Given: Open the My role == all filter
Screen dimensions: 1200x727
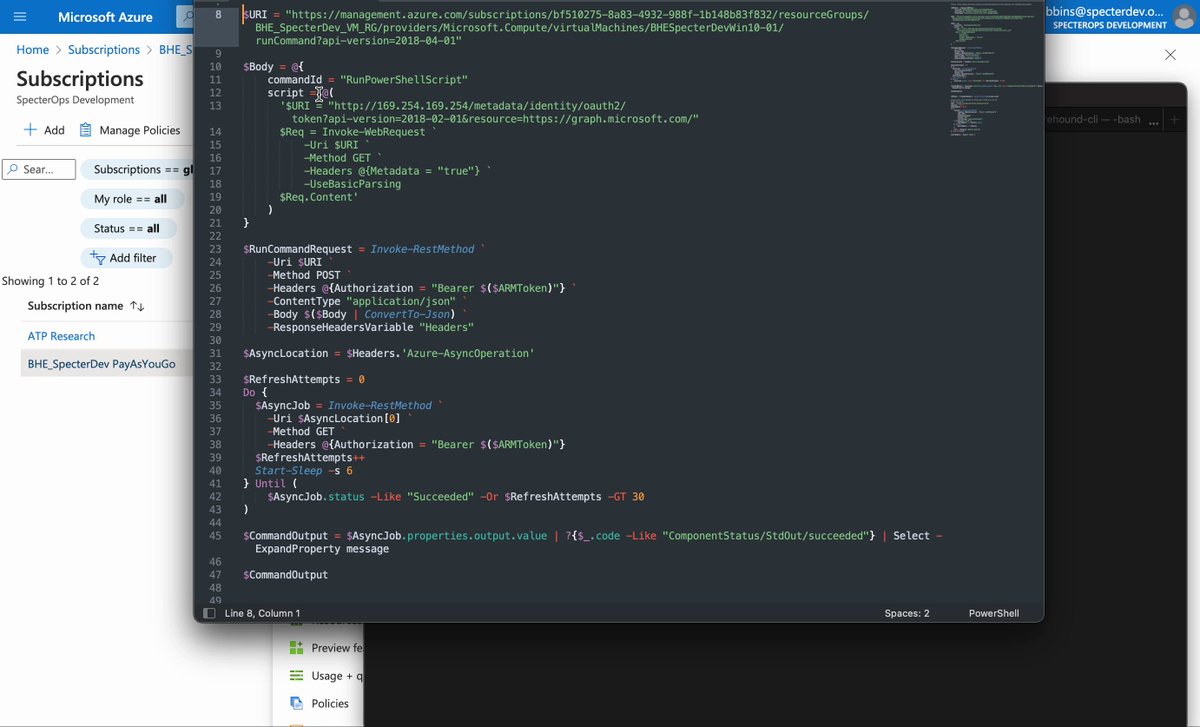Looking at the screenshot, I should point(130,199).
